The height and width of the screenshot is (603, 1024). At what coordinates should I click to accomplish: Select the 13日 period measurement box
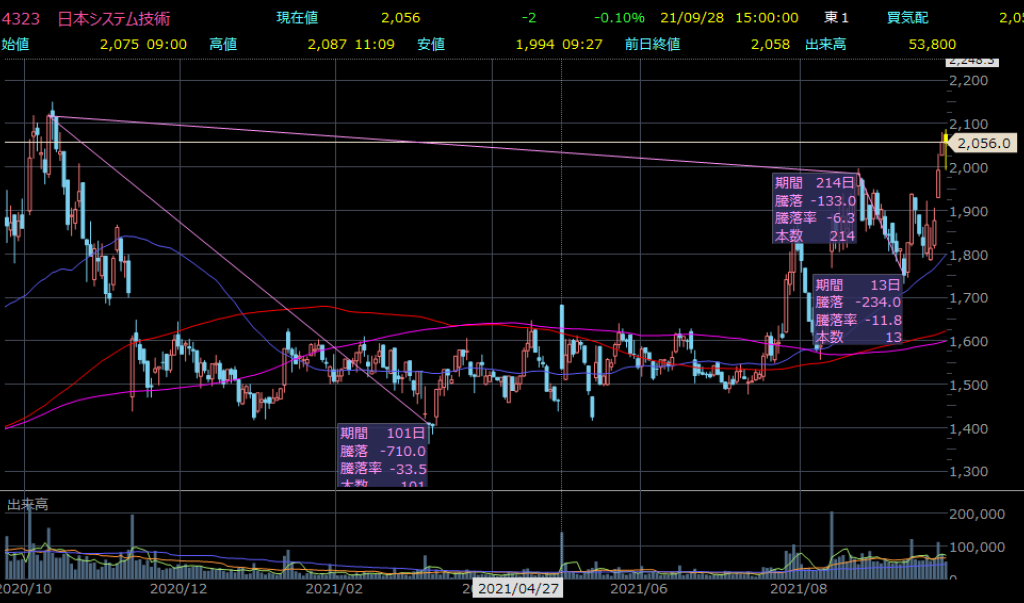(x=860, y=311)
